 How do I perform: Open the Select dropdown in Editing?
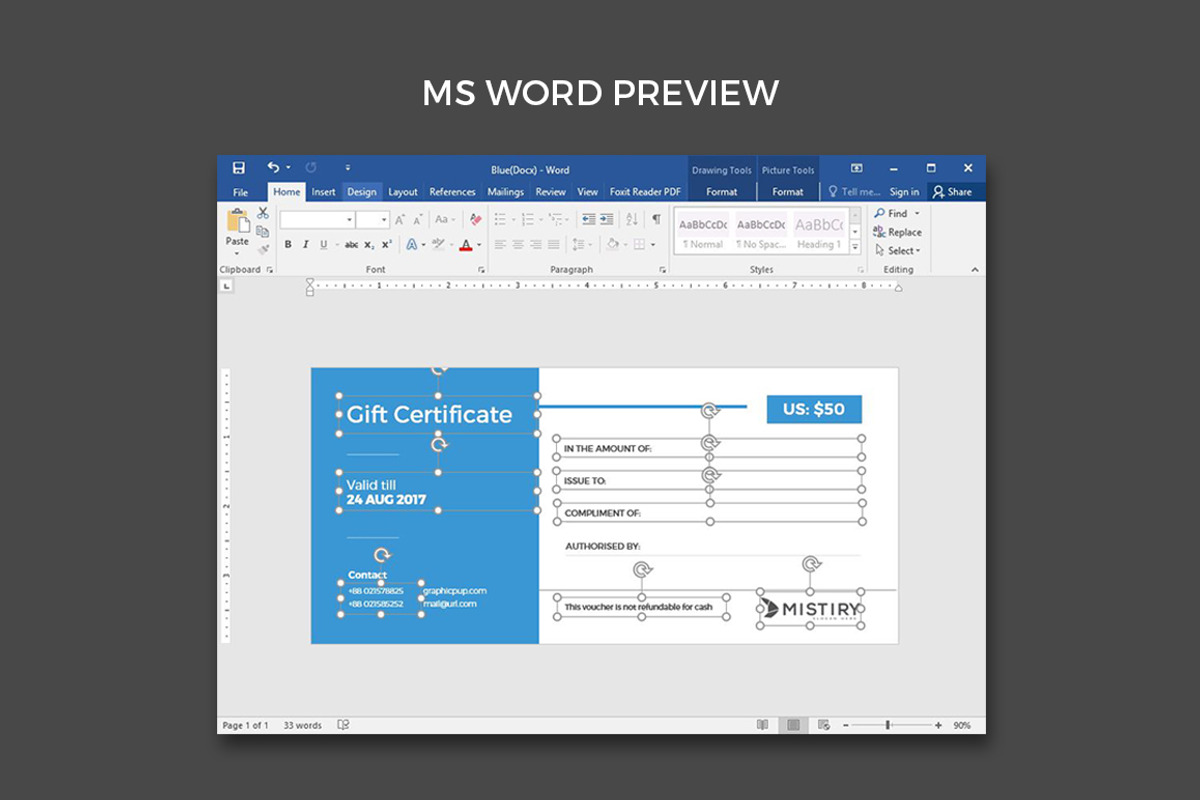point(898,250)
